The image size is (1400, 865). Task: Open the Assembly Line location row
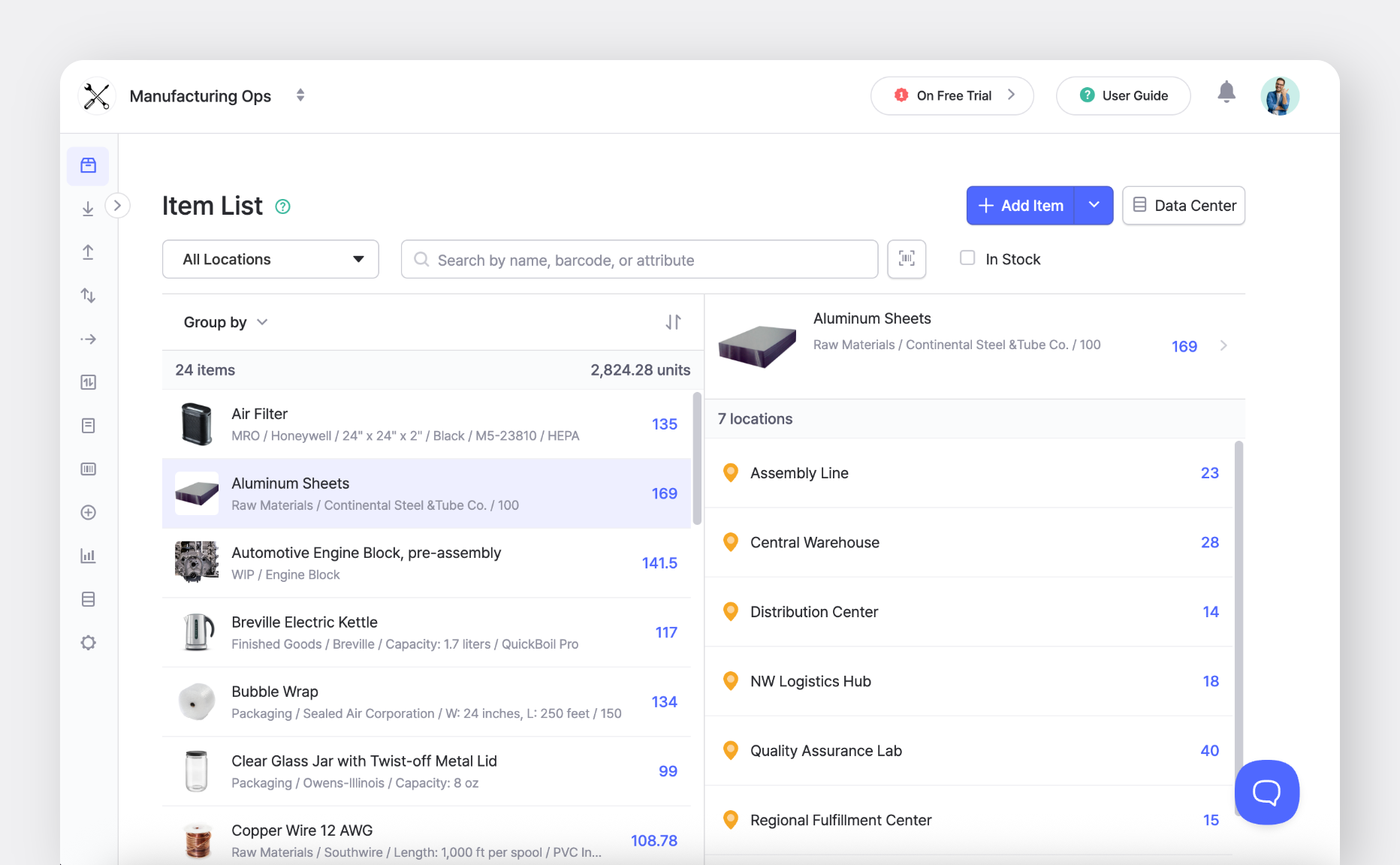click(x=969, y=473)
